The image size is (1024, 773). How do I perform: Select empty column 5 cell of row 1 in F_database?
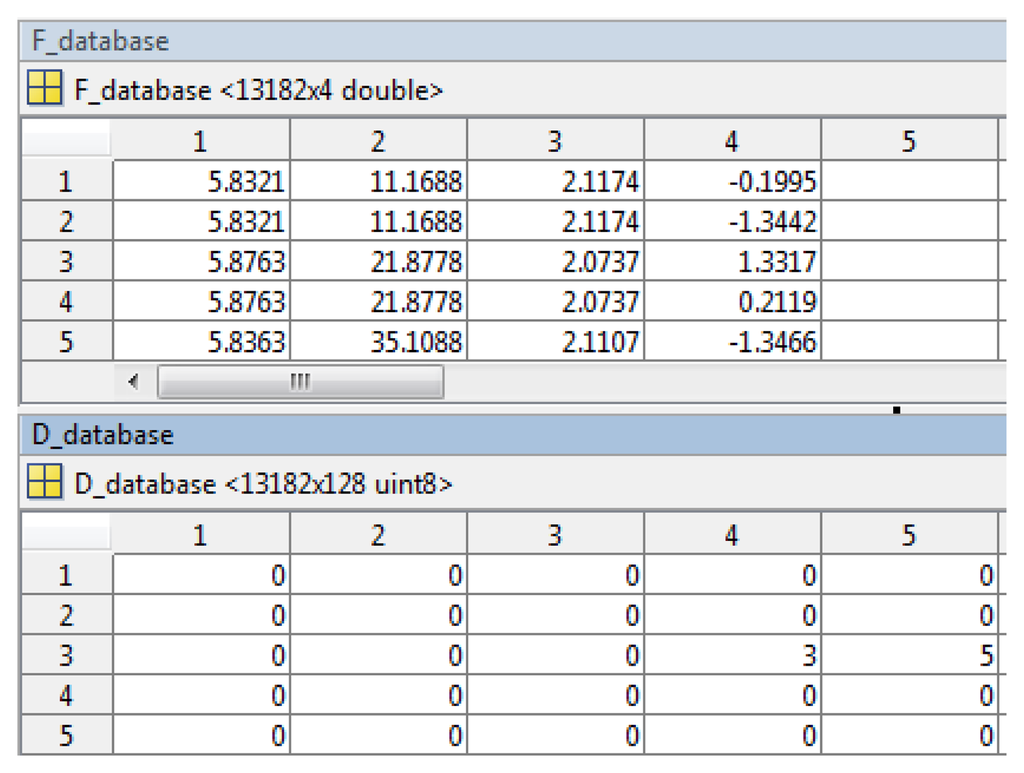coord(909,181)
